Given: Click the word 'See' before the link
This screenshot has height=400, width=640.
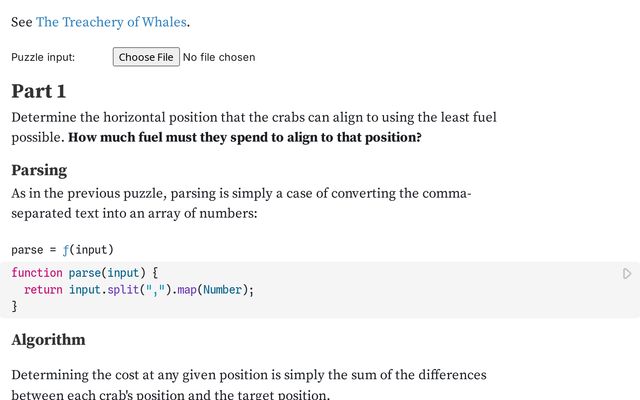Looking at the screenshot, I should [x=22, y=22].
